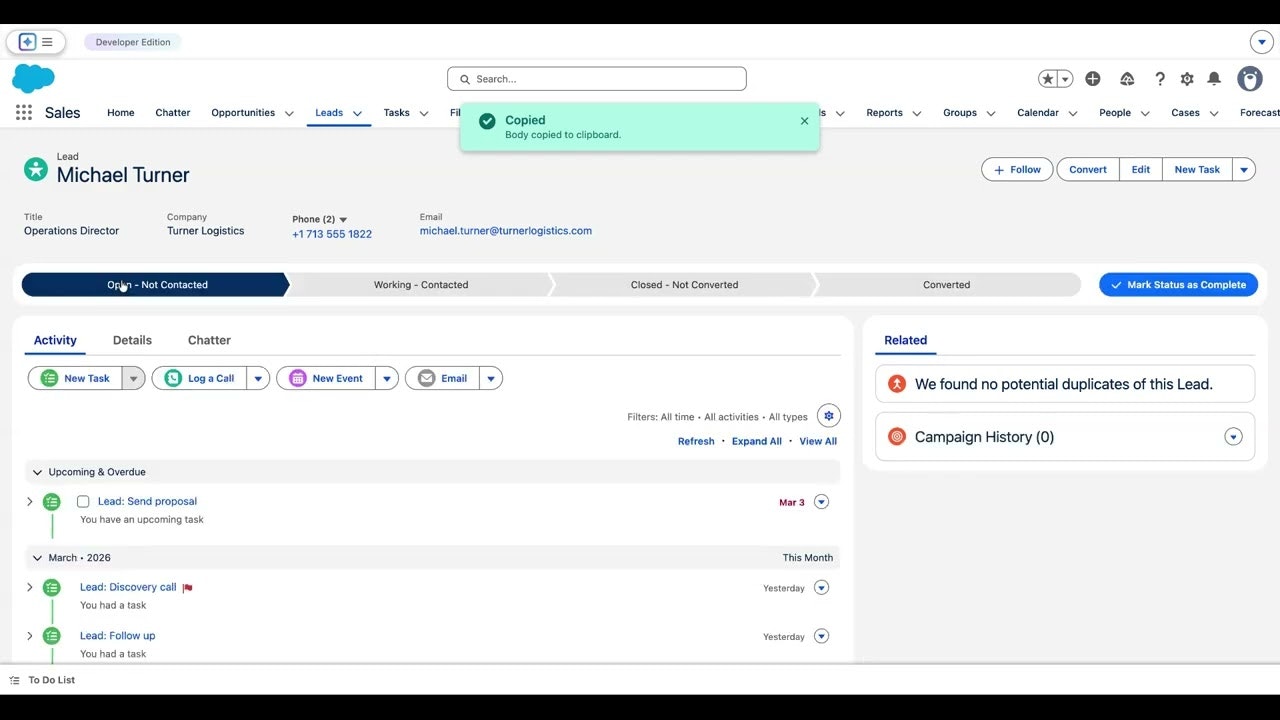View your notifications bell
The height and width of the screenshot is (720, 1280).
(x=1213, y=78)
